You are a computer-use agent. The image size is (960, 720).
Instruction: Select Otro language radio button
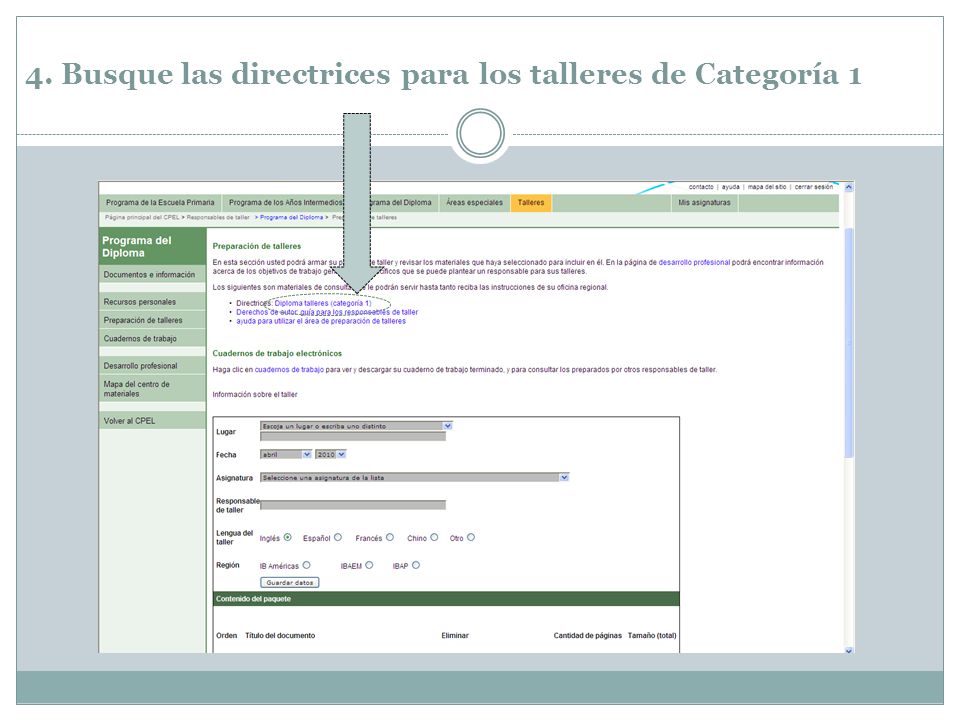[471, 537]
